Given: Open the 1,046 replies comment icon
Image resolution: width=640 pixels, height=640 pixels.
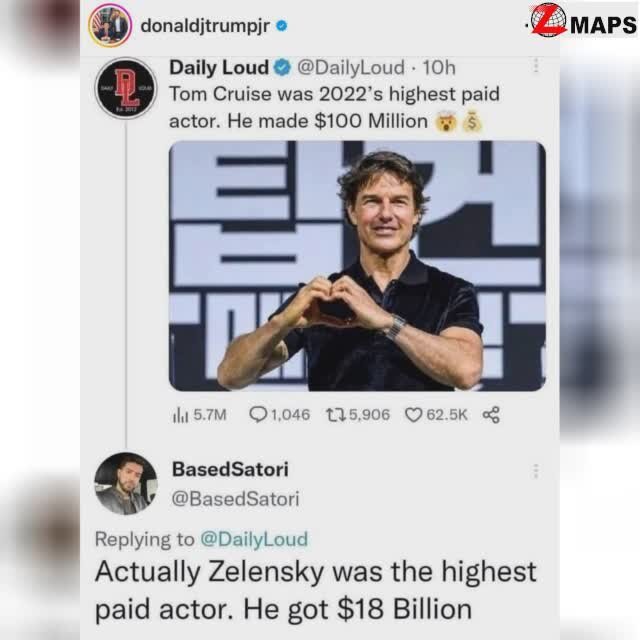Looking at the screenshot, I should [x=258, y=414].
